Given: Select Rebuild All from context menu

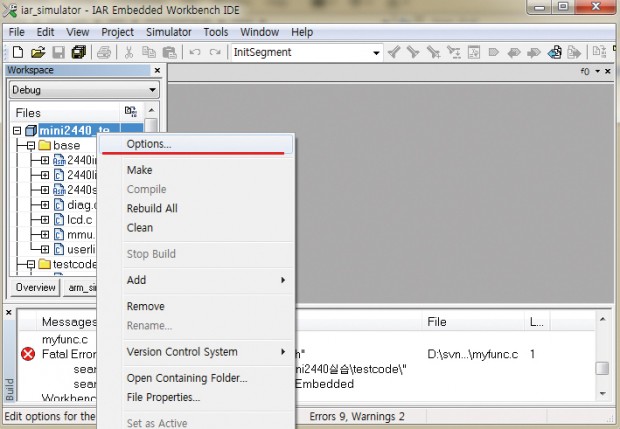Looking at the screenshot, I should coord(197,208).
